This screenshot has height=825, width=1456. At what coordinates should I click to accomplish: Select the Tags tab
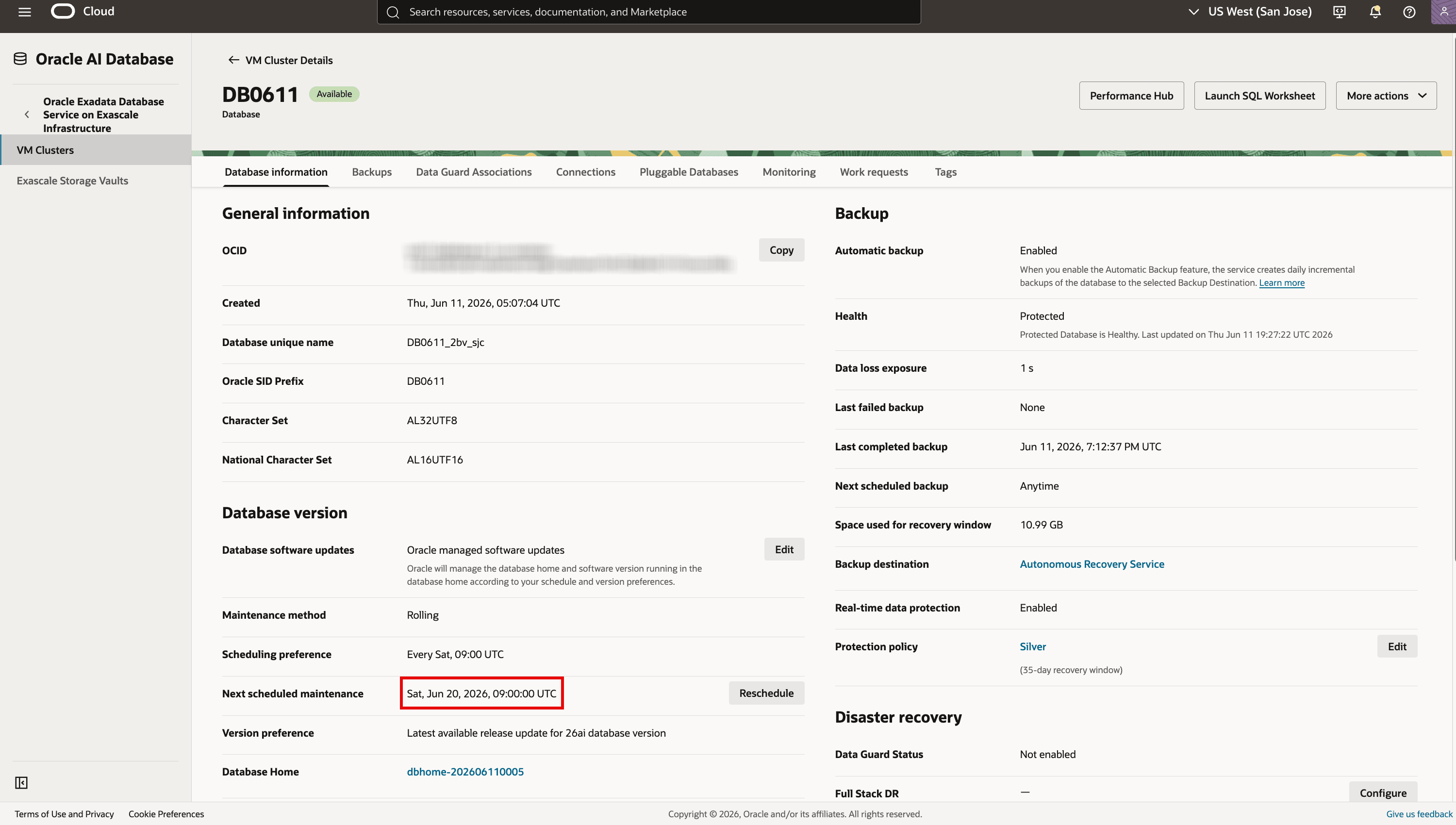click(945, 172)
